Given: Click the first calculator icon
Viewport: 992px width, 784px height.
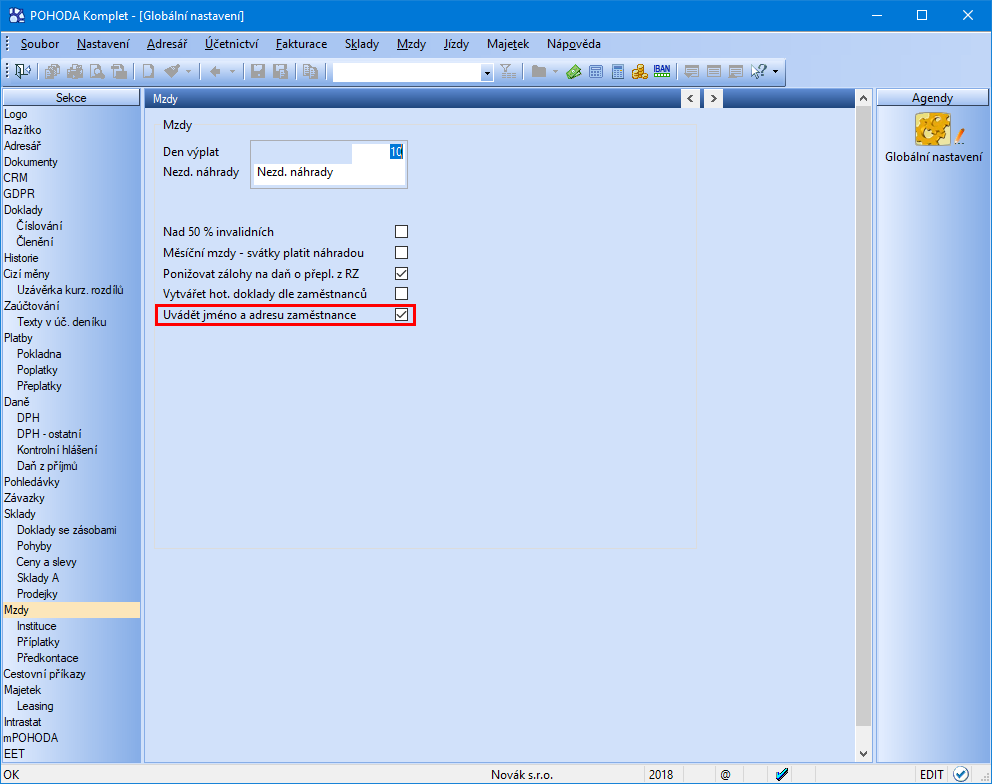Looking at the screenshot, I should (x=595, y=72).
